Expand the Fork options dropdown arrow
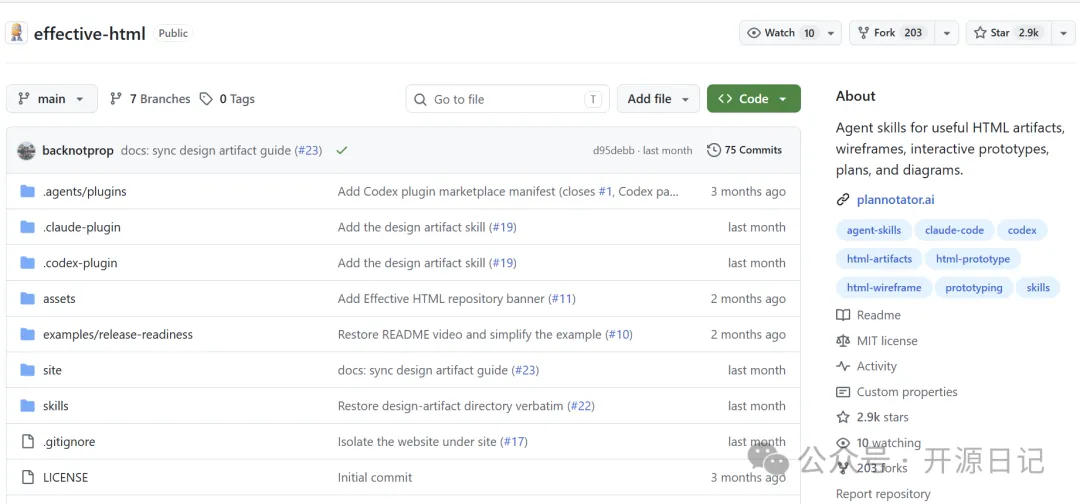The width and height of the screenshot is (1080, 504). [947, 33]
